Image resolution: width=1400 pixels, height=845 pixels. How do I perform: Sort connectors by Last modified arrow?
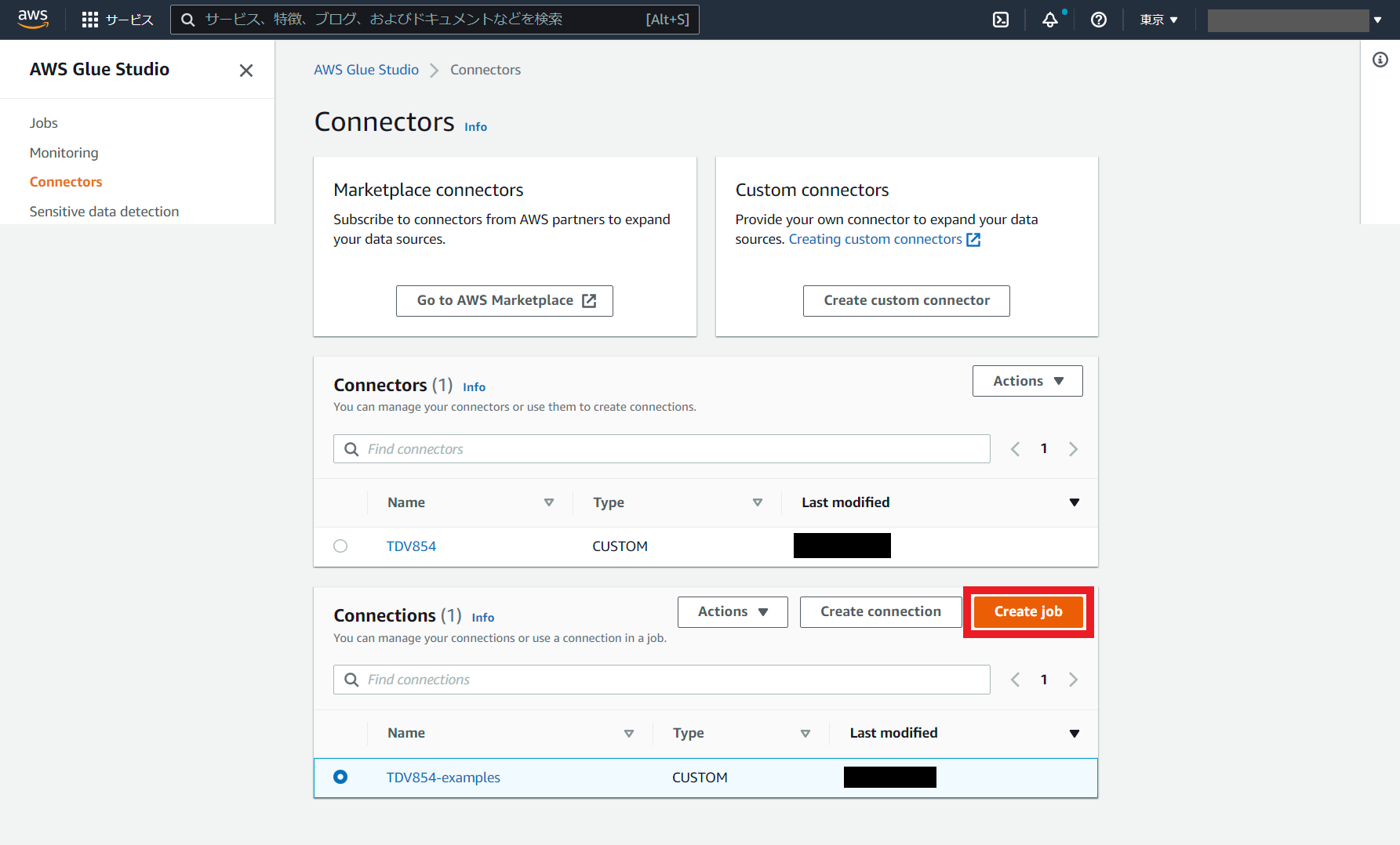(1075, 502)
